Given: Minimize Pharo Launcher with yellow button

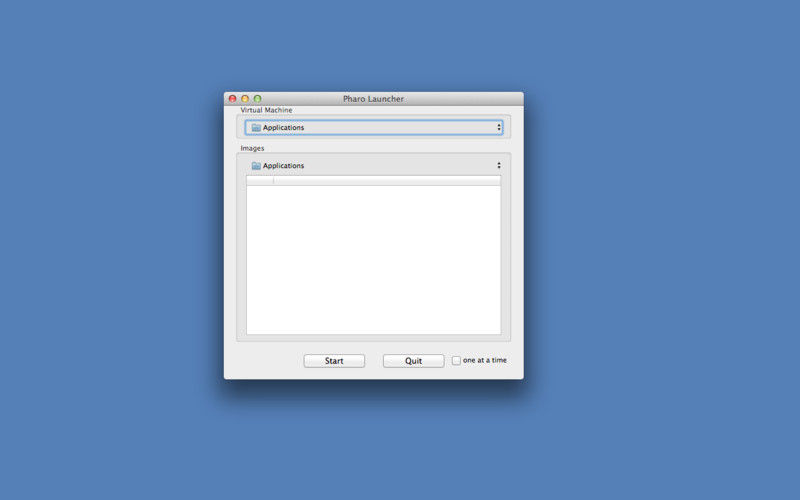Looking at the screenshot, I should coord(245,98).
